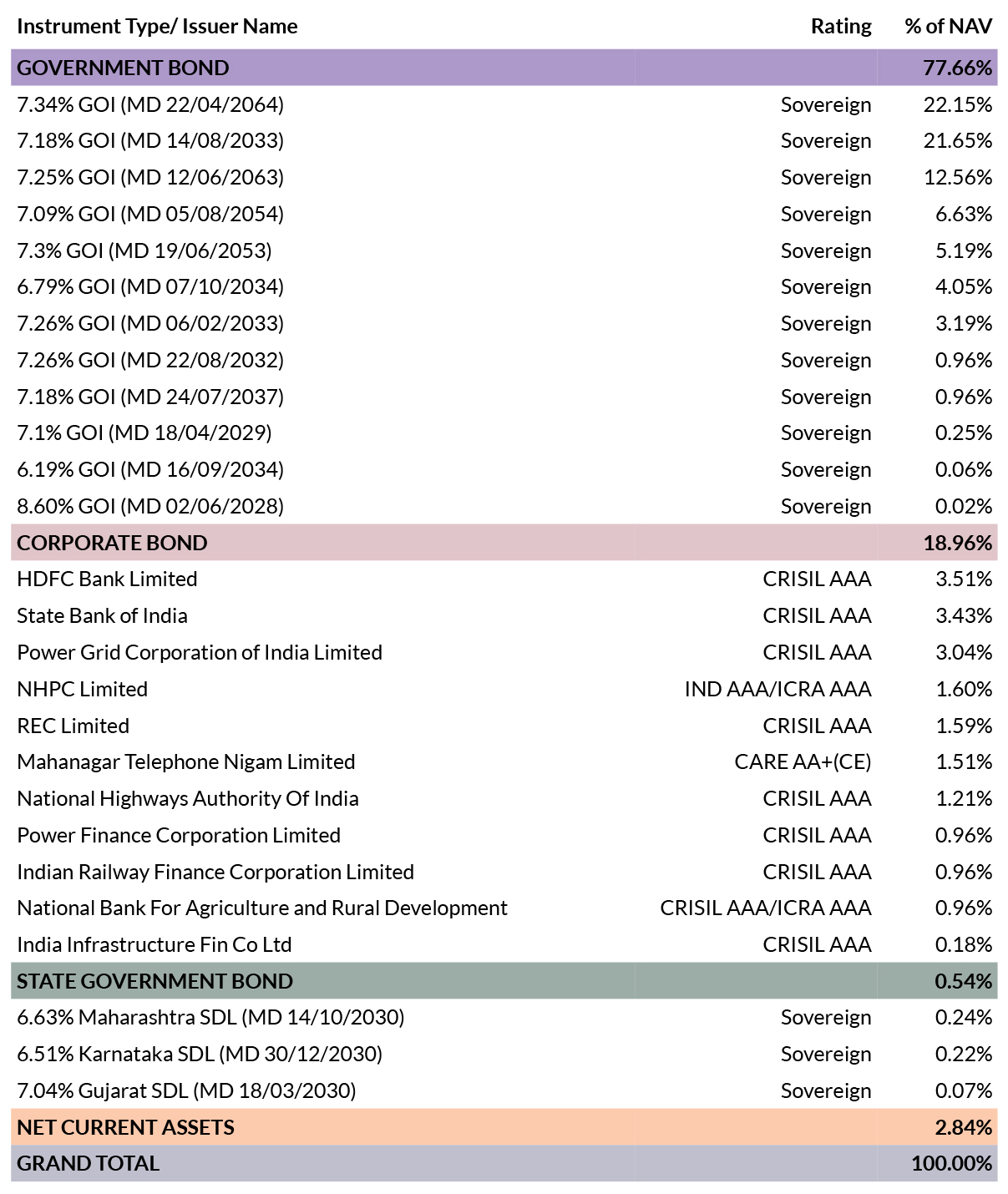
Task: Select the HDFC Bank Limited entry
Action: point(107,579)
